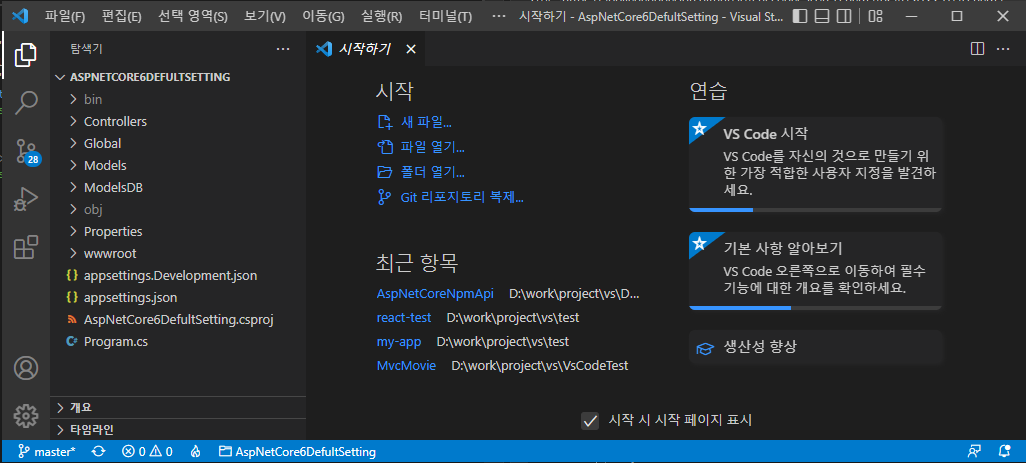This screenshot has width=1026, height=463.
Task: Open Source Control view with 28 badge
Action: (x=27, y=151)
